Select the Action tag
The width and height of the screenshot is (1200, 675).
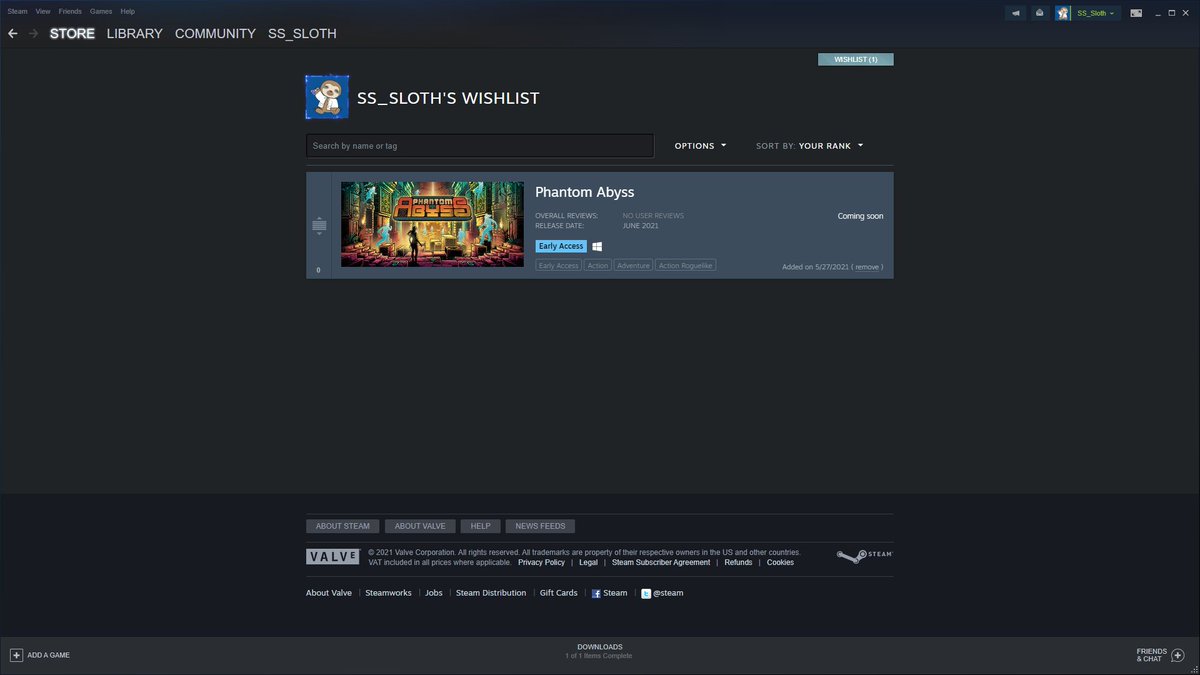point(598,266)
